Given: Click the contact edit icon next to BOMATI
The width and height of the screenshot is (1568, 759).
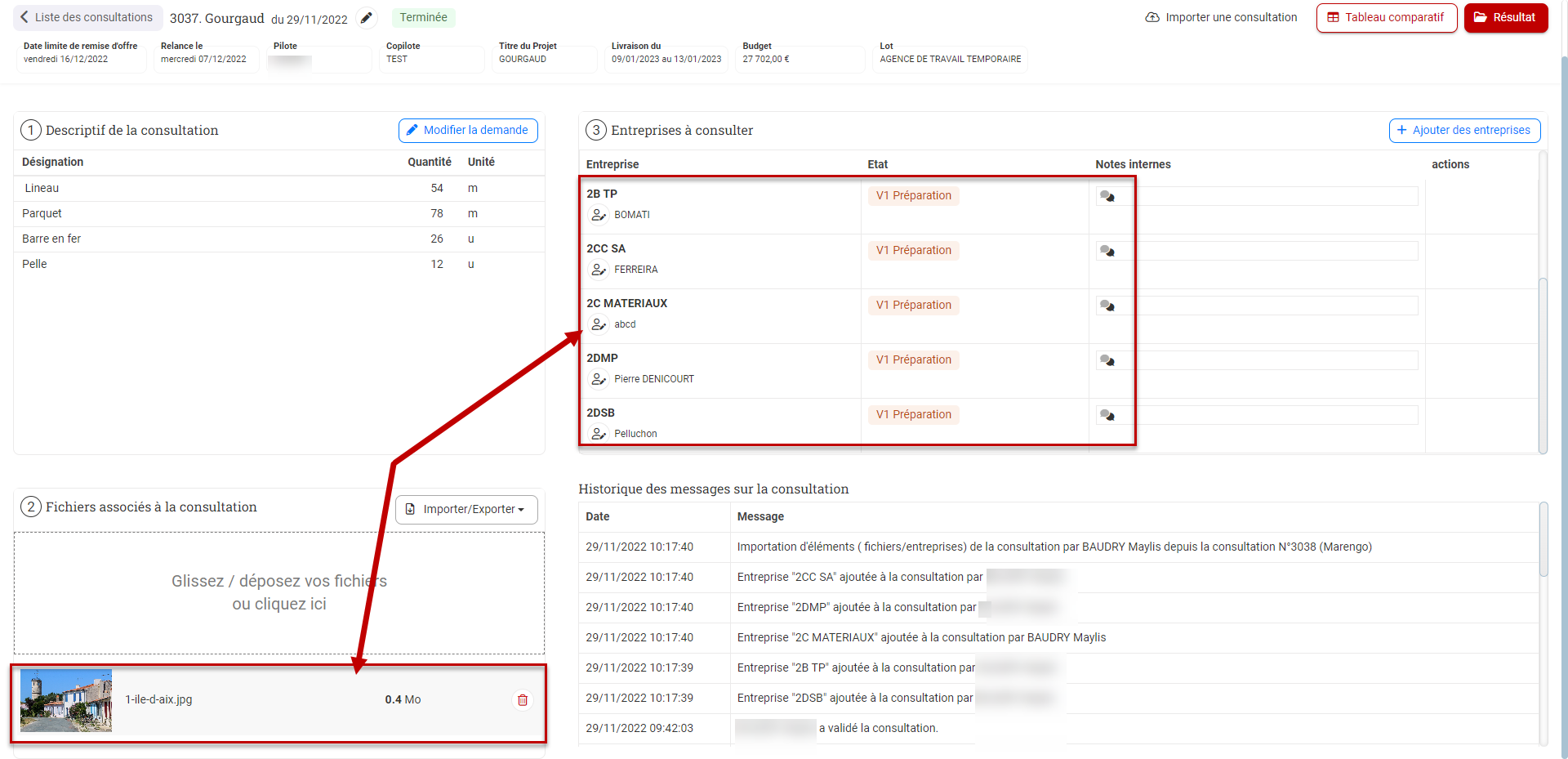Looking at the screenshot, I should click(x=599, y=215).
